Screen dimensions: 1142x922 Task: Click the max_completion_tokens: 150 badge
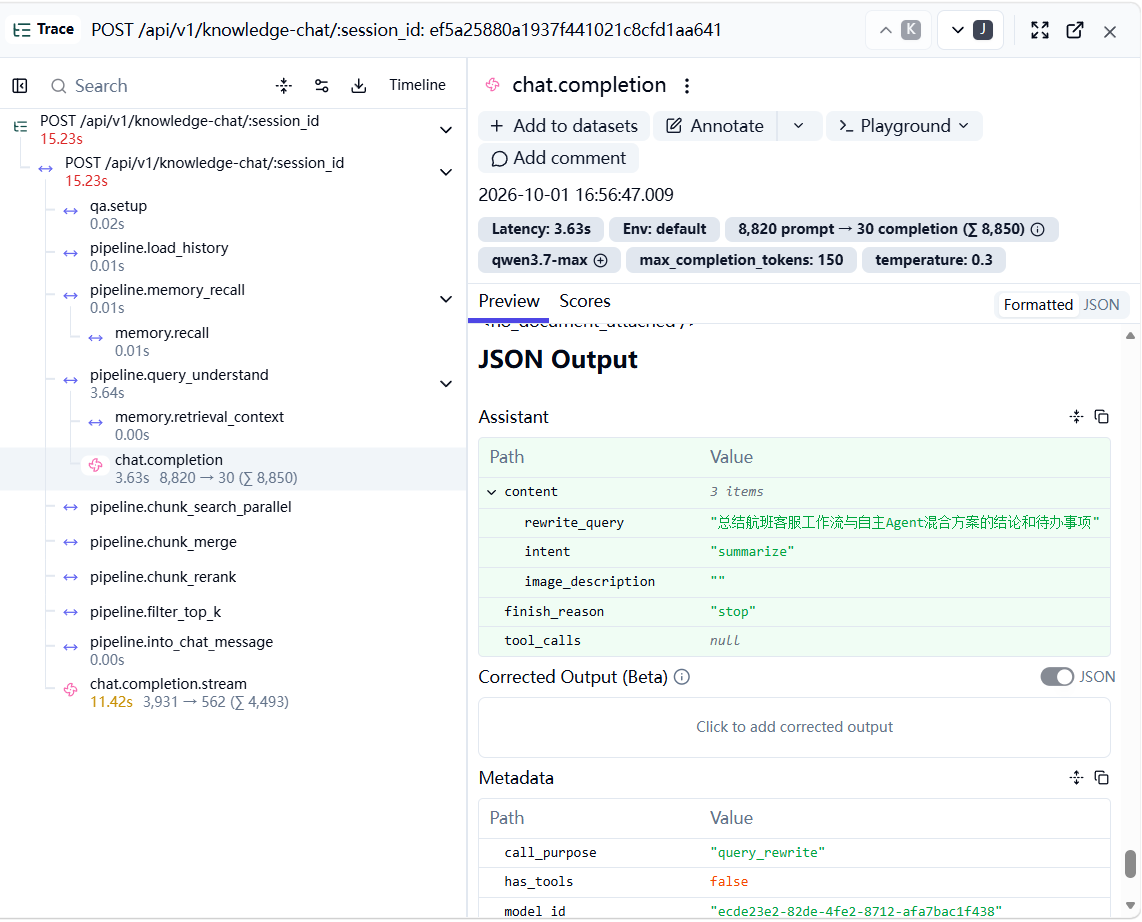[741, 261]
